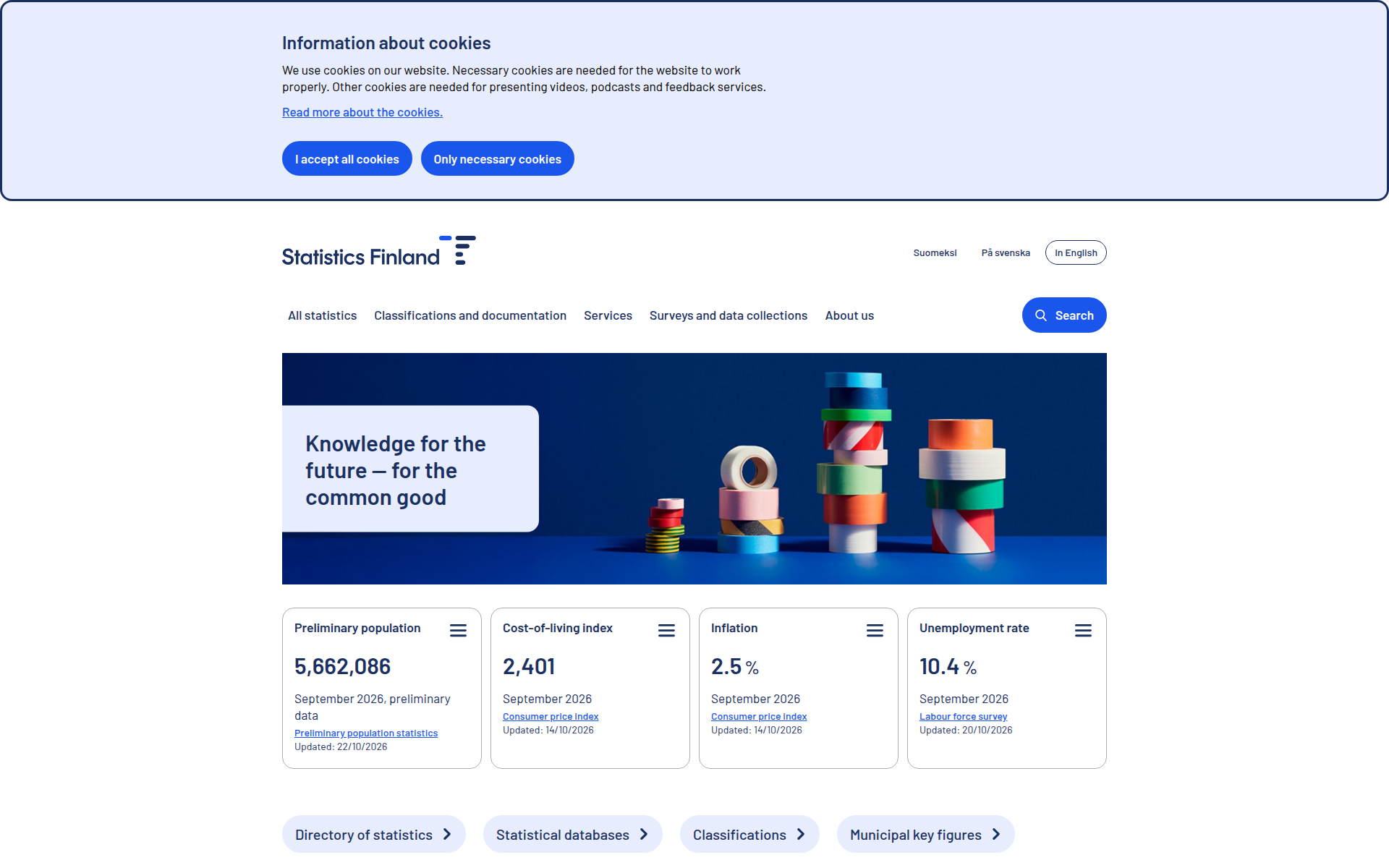Viewport: 1389px width, 868px height.
Task: Open the Labour force survey link
Action: coord(963,716)
